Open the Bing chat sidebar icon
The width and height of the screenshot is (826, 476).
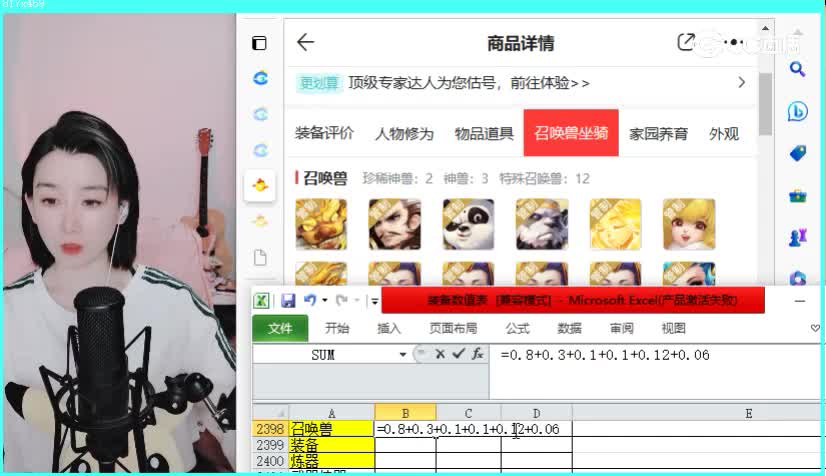pos(798,111)
